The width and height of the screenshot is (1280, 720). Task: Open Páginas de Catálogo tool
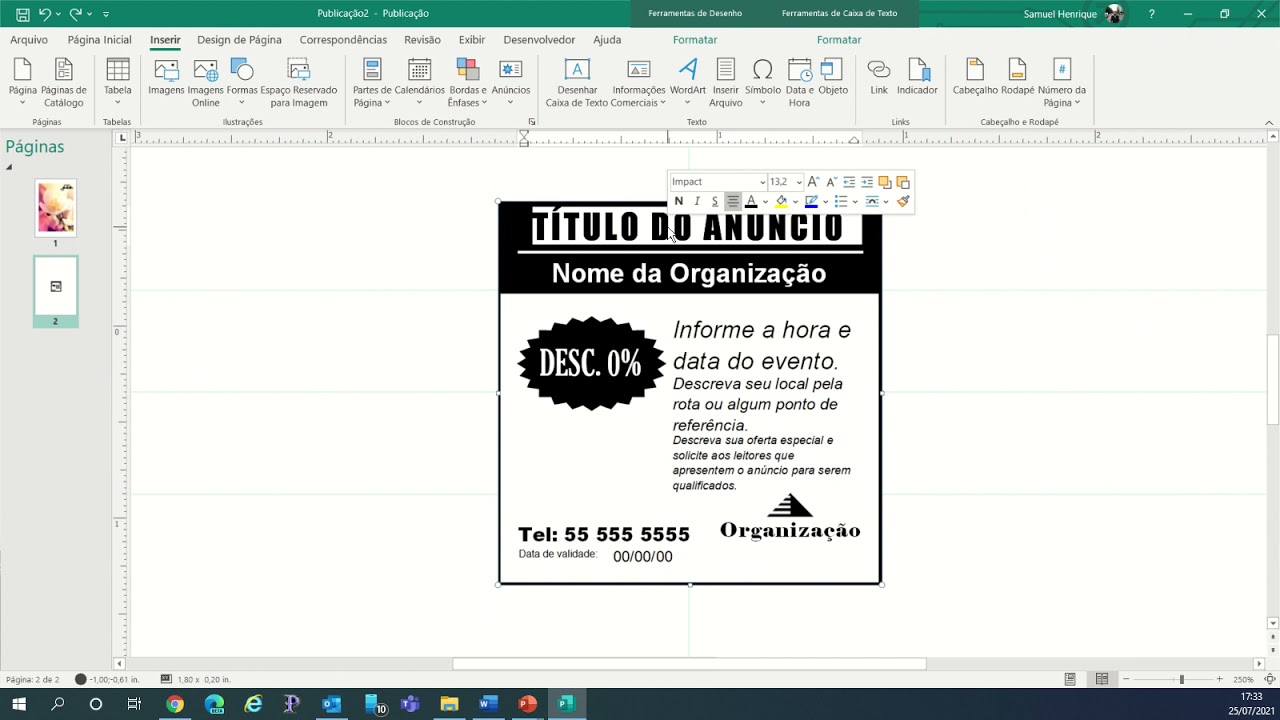click(x=64, y=82)
